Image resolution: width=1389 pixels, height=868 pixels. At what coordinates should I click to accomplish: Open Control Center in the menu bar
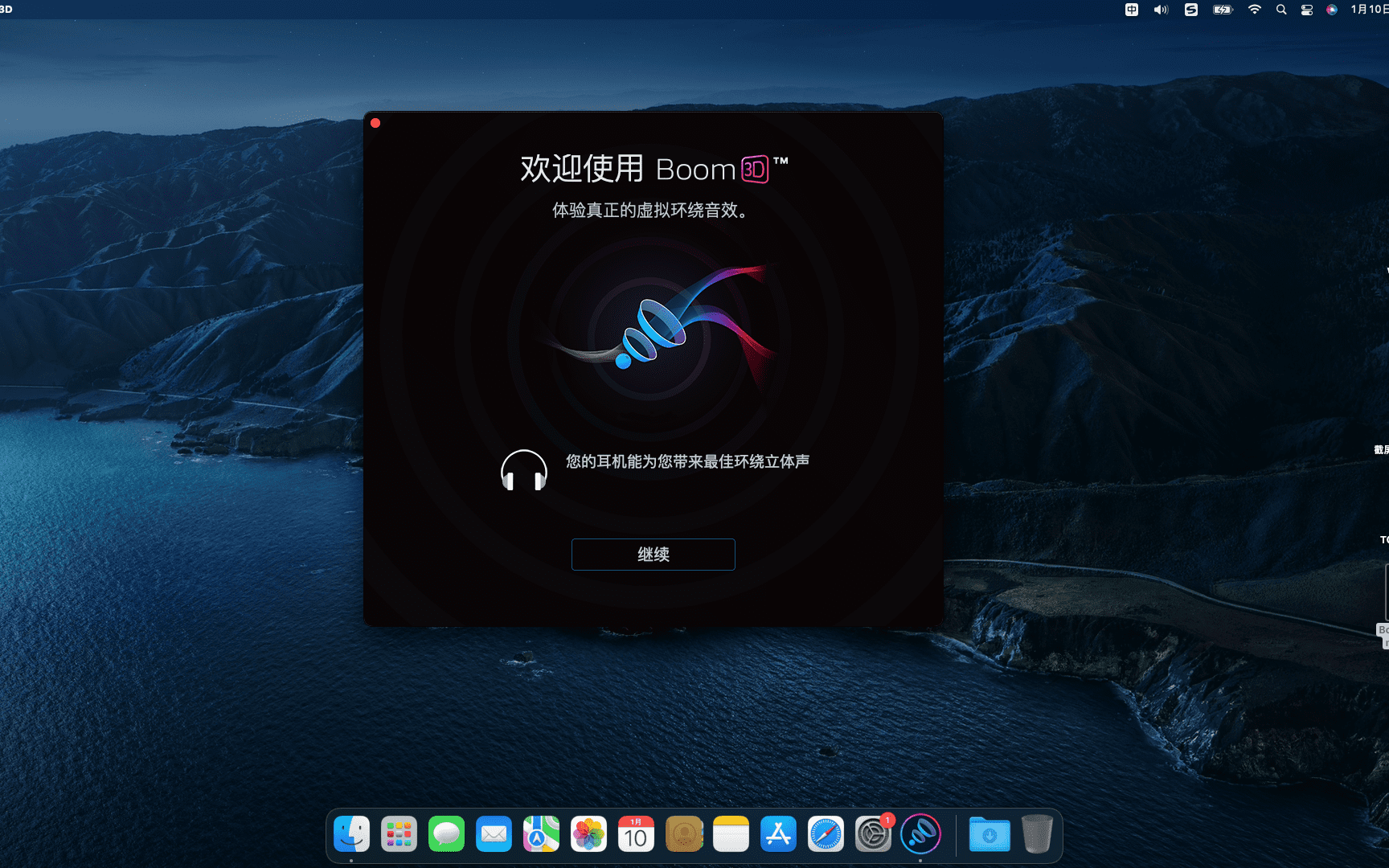[x=1307, y=10]
